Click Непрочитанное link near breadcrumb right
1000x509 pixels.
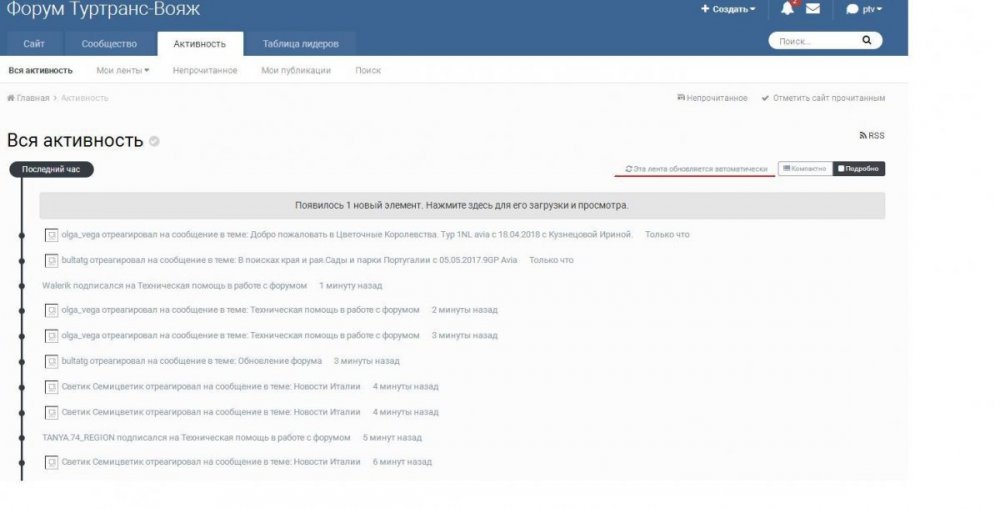click(x=712, y=98)
